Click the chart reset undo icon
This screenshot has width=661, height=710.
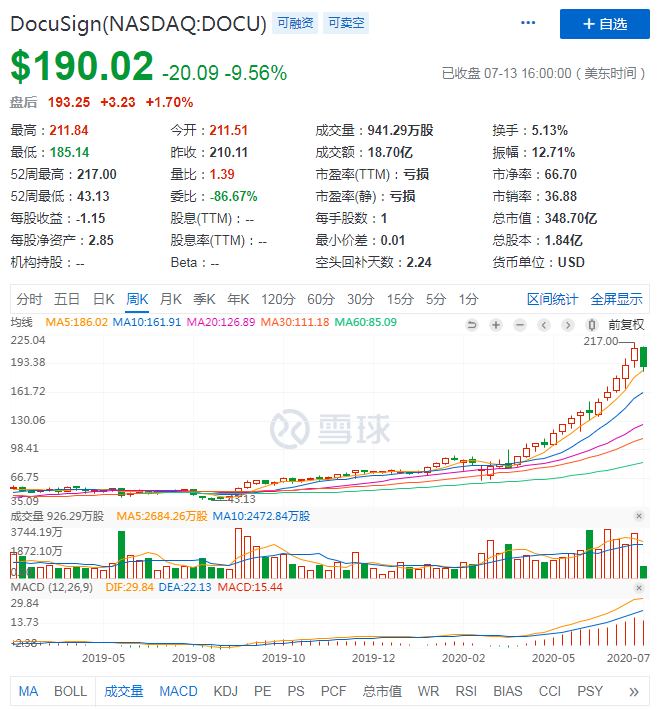pos(472,325)
